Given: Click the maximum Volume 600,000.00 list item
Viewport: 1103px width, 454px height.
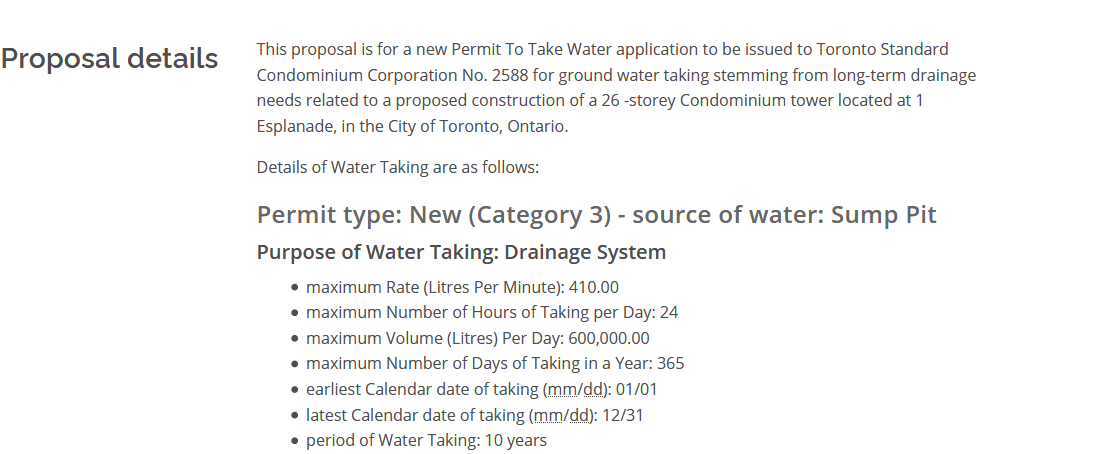Looking at the screenshot, I should [x=478, y=339].
